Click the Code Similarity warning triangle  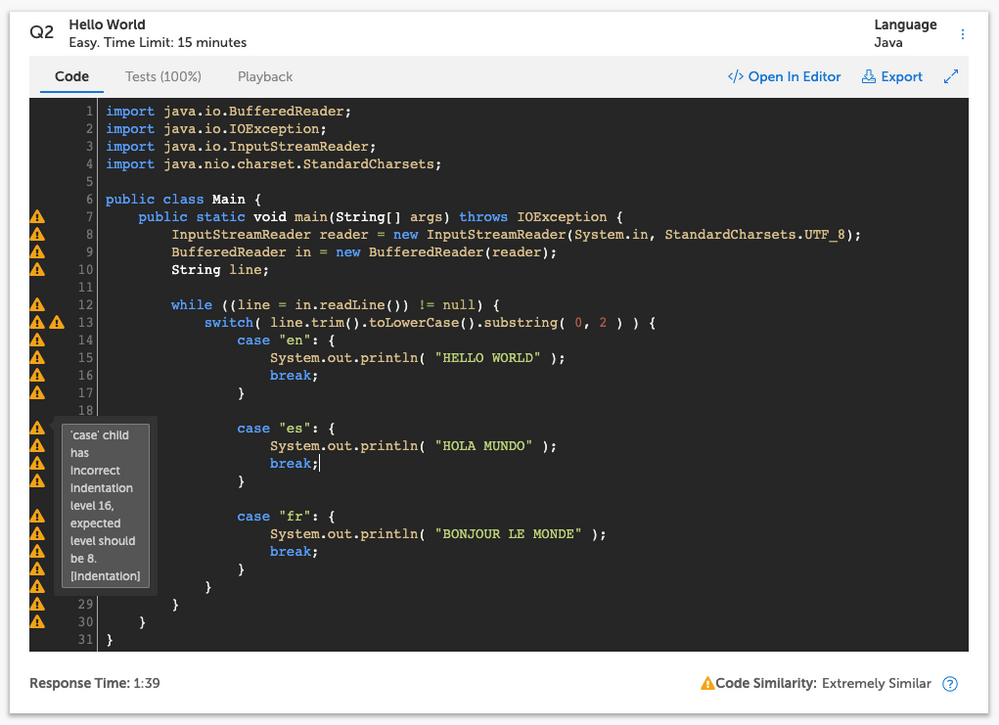pyautogui.click(x=708, y=684)
